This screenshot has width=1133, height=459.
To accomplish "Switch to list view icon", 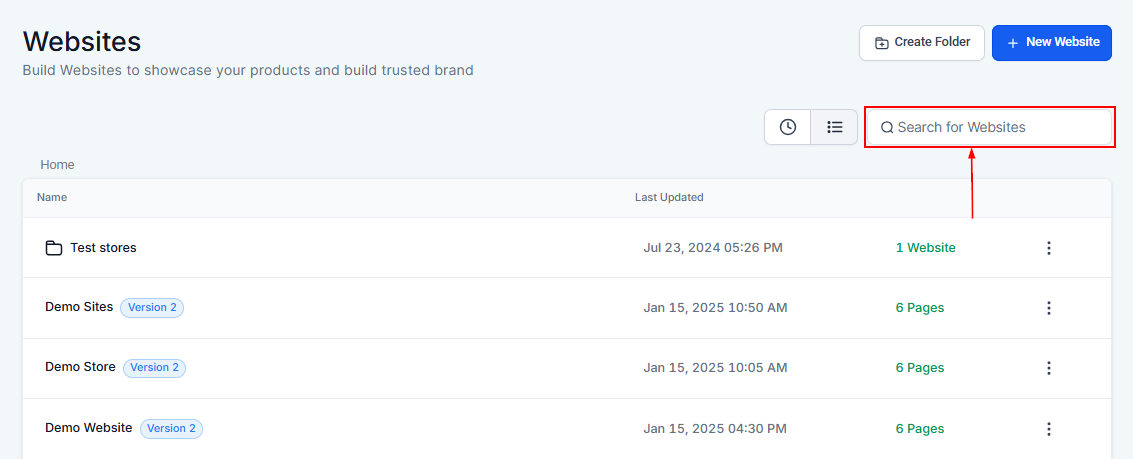I will (x=834, y=127).
